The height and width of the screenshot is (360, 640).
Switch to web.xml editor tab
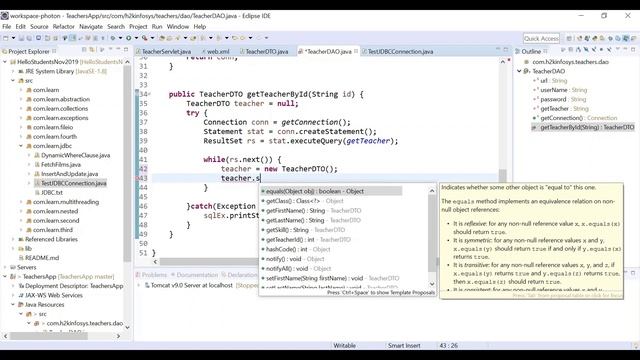[215, 51]
